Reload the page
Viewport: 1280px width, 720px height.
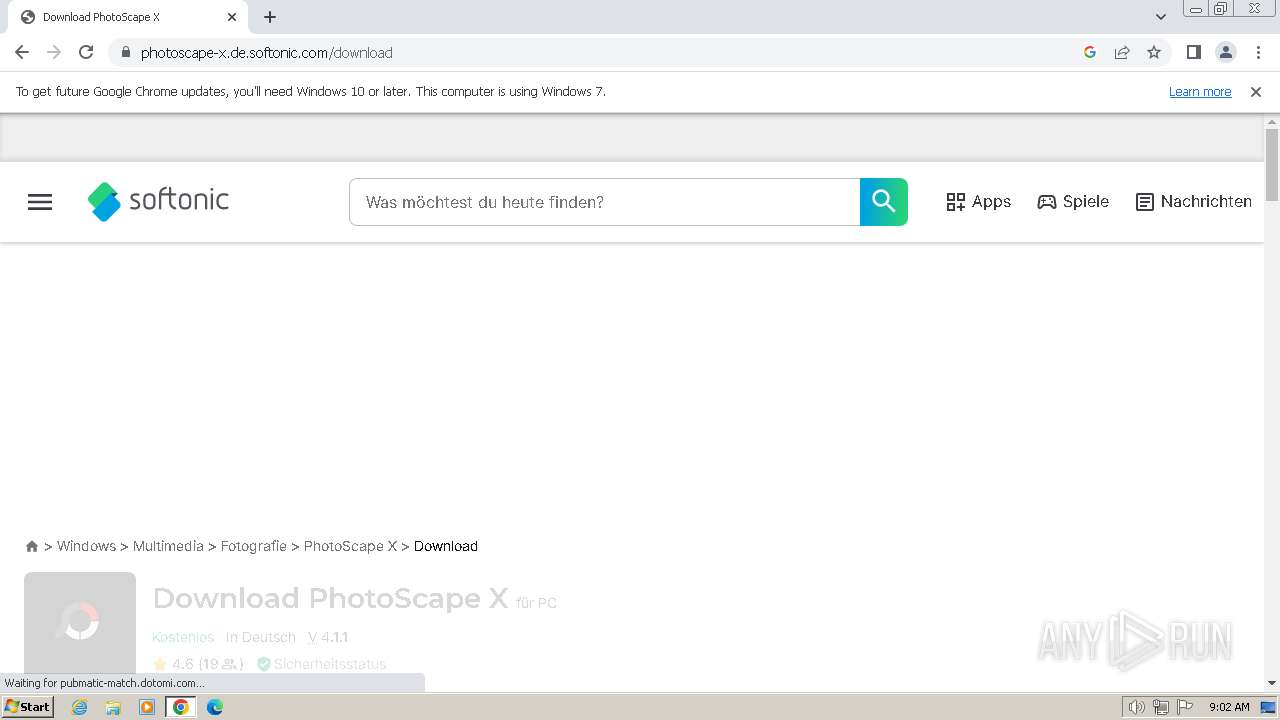coord(86,53)
